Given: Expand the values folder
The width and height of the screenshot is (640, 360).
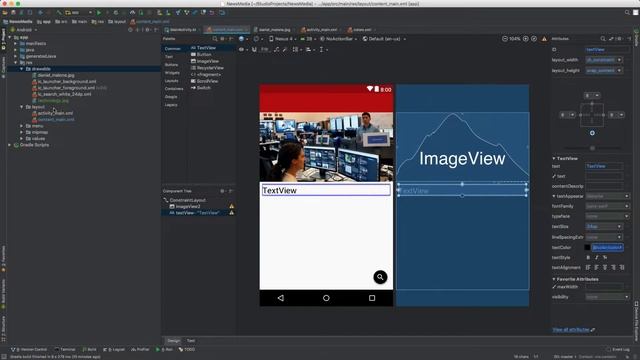Looking at the screenshot, I should click(x=22, y=139).
